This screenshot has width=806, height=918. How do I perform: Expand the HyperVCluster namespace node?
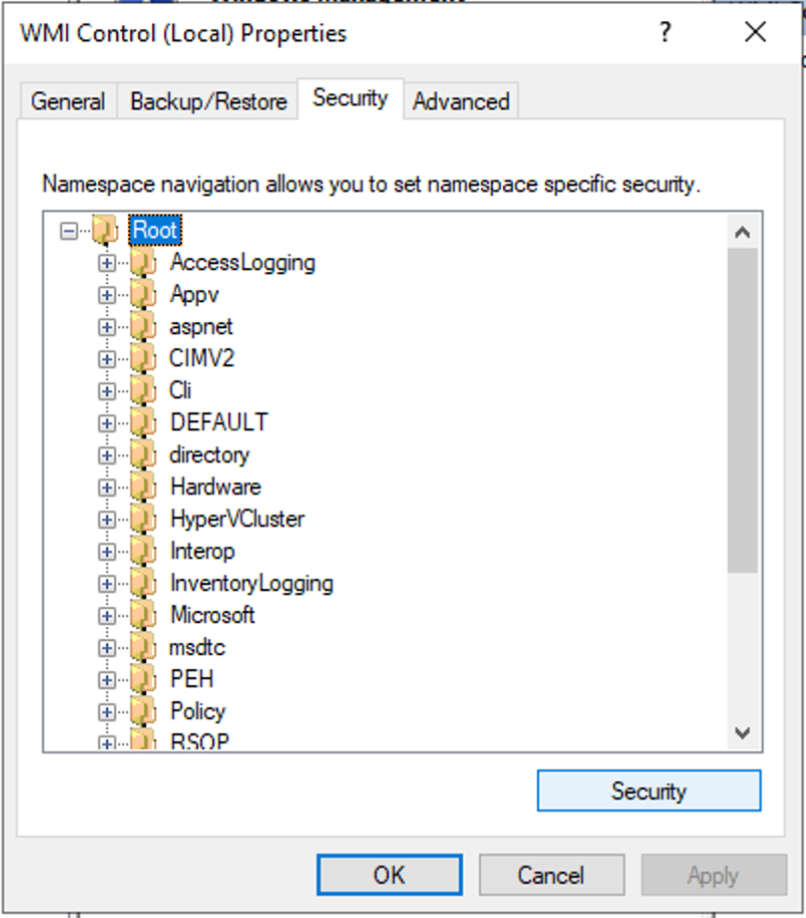click(106, 519)
